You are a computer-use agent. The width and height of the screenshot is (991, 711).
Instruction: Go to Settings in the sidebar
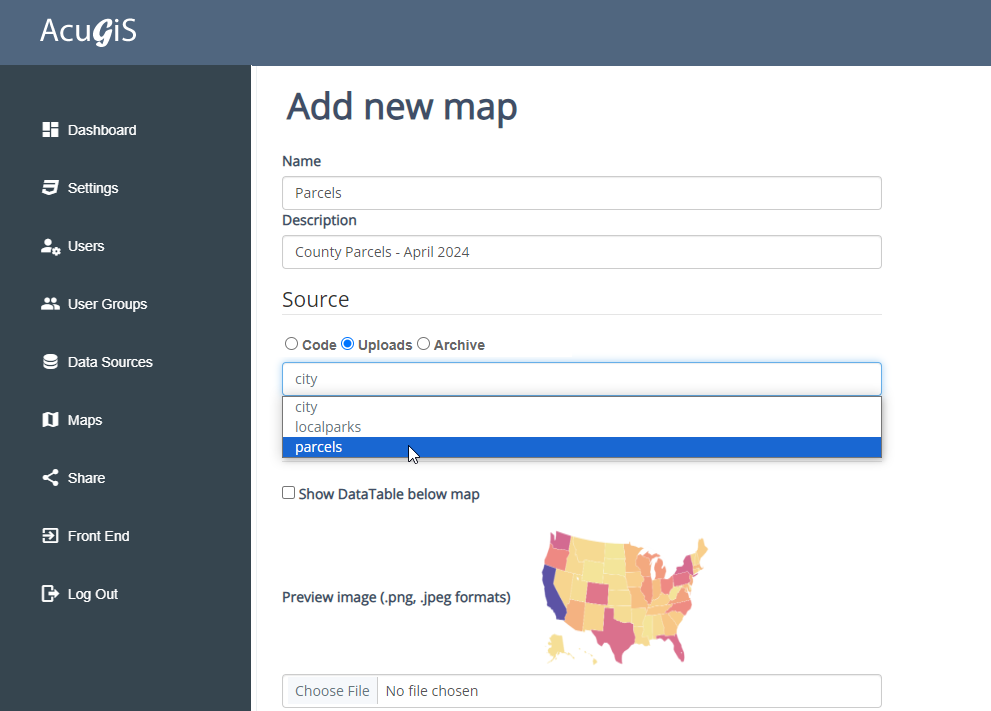pos(93,188)
